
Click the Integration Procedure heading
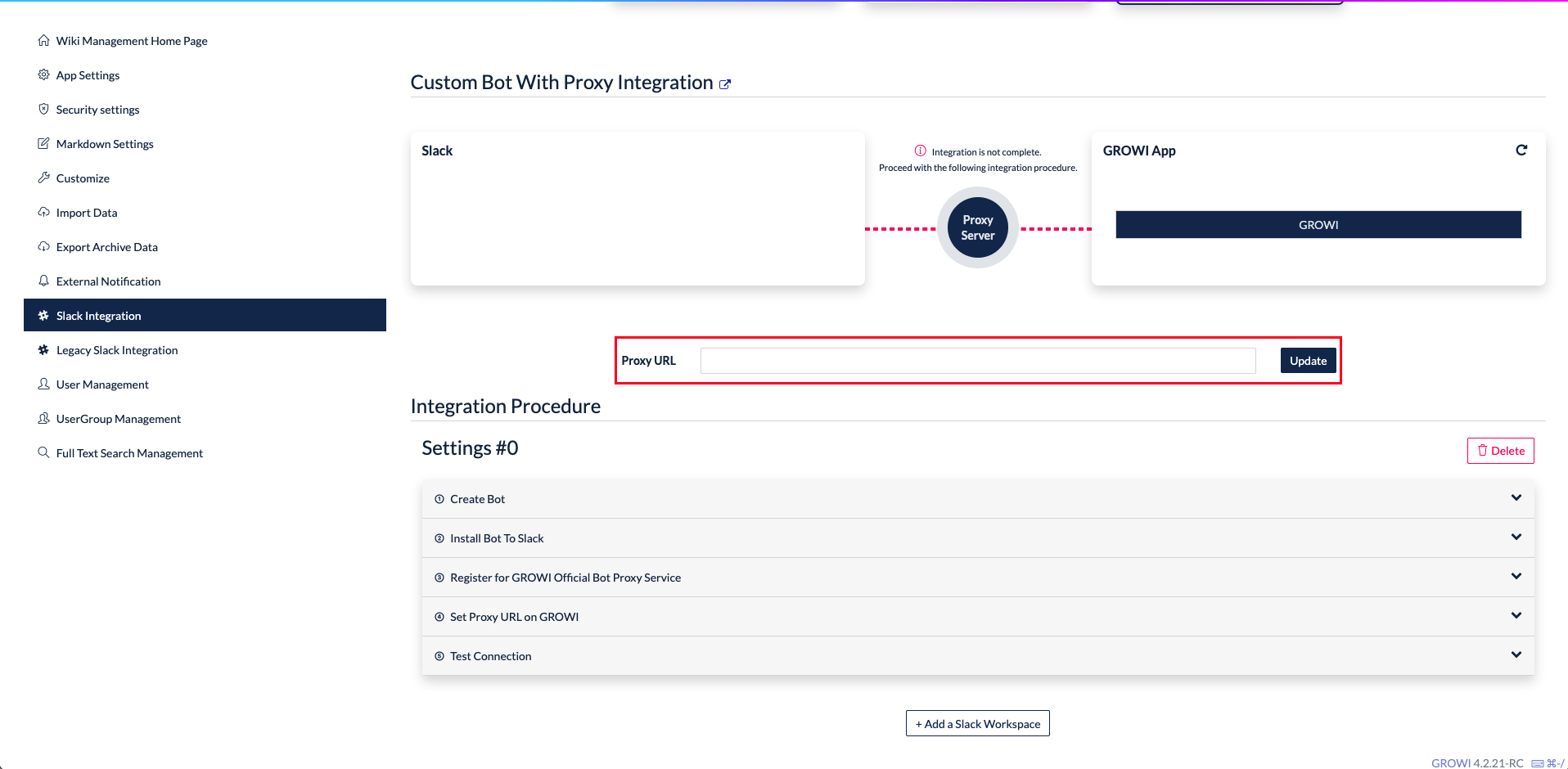[506, 407]
